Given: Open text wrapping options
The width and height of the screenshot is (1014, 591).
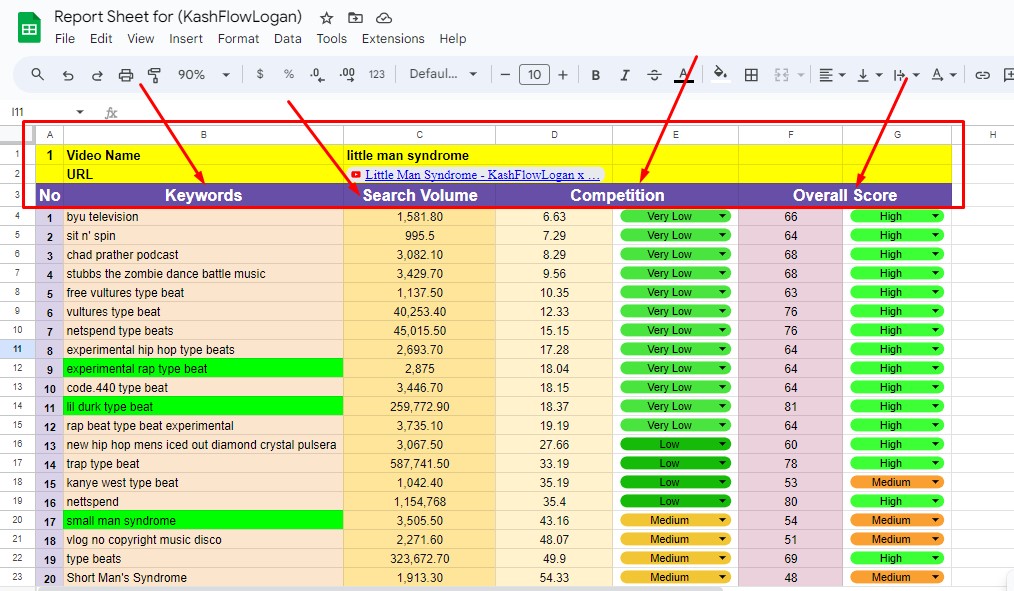Looking at the screenshot, I should (905, 75).
